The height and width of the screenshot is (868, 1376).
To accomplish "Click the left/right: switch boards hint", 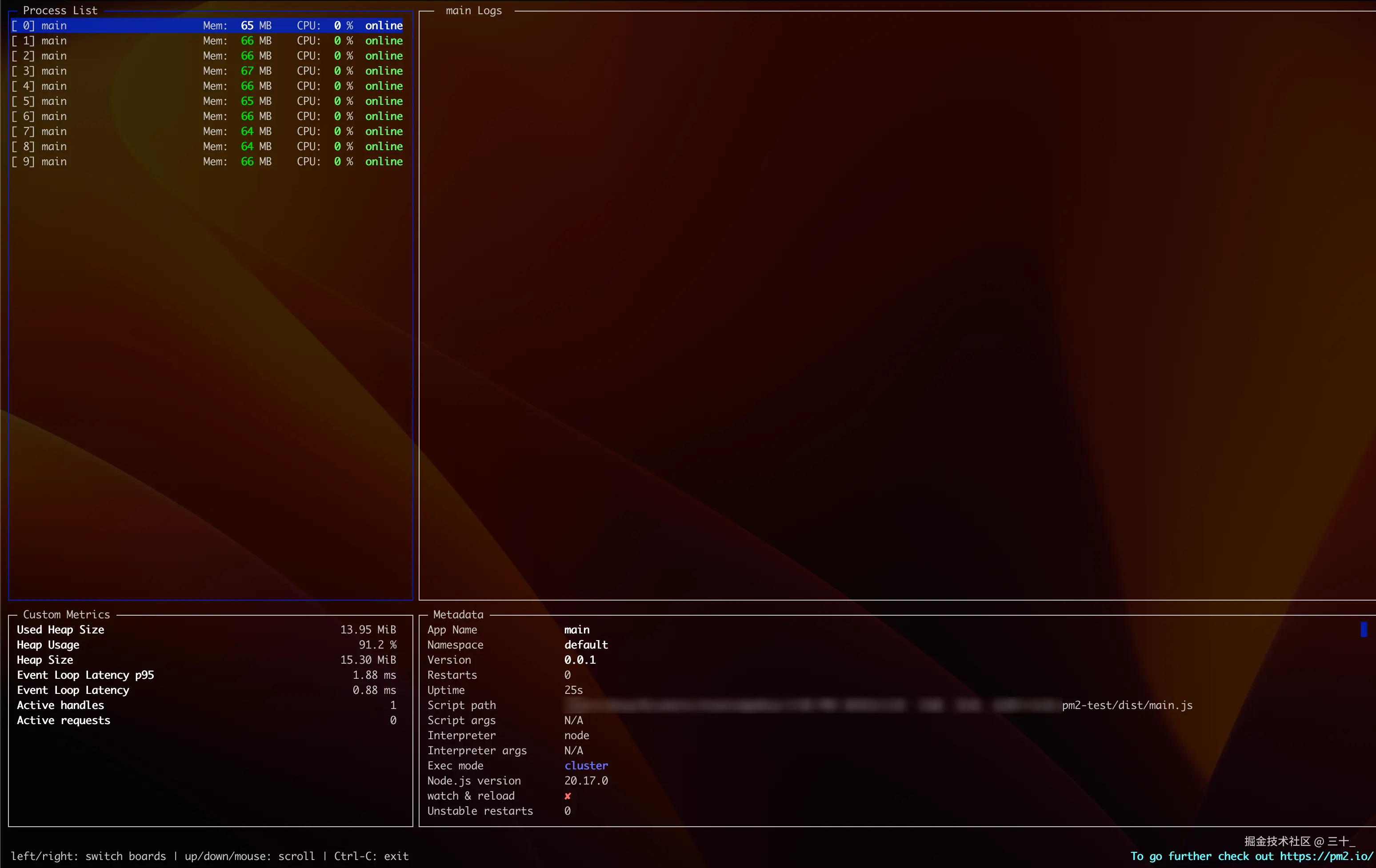I will coord(88,856).
